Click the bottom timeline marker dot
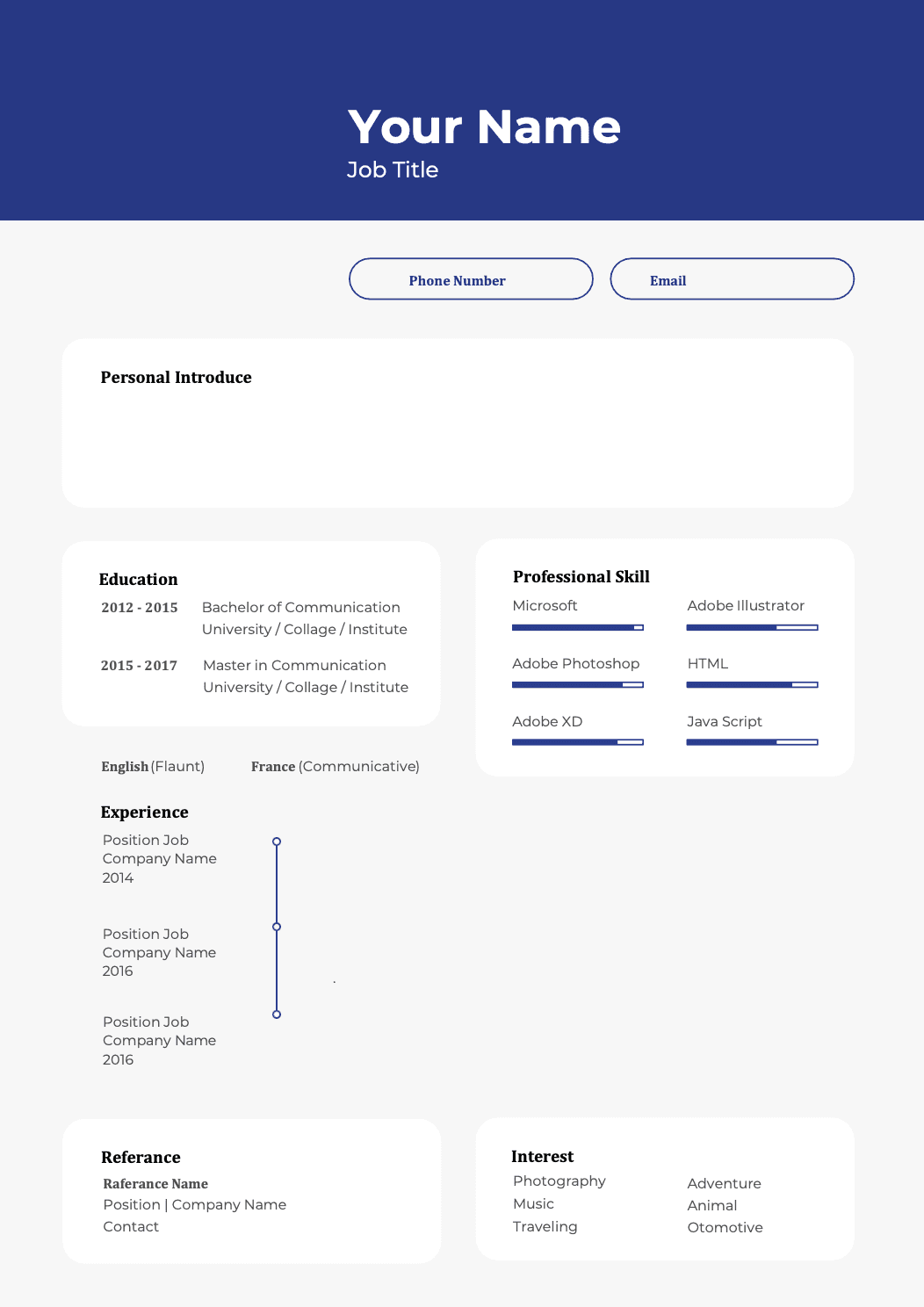This screenshot has width=924, height=1307. click(x=277, y=1015)
